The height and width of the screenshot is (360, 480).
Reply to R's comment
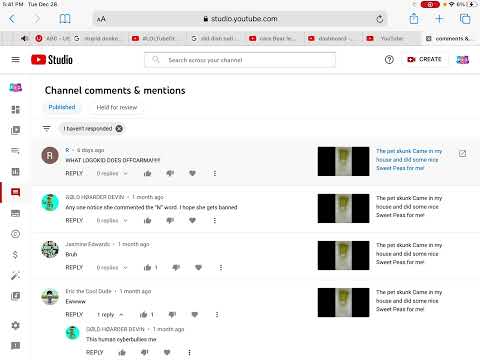coord(74,173)
